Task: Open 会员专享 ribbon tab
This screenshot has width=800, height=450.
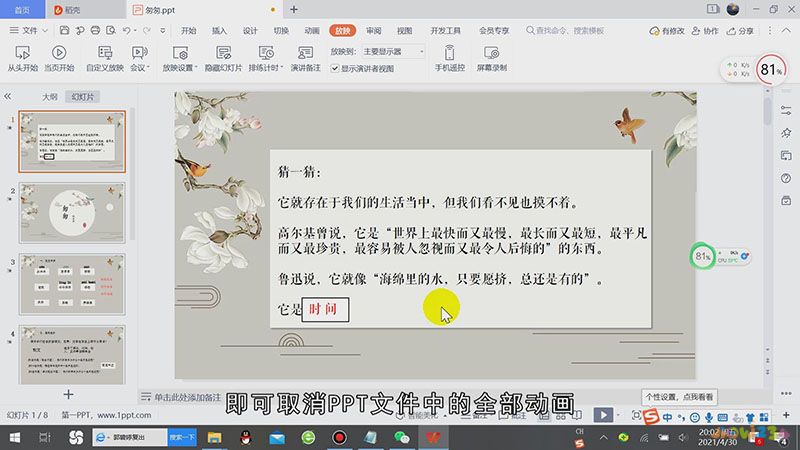Action: pyautogui.click(x=494, y=31)
